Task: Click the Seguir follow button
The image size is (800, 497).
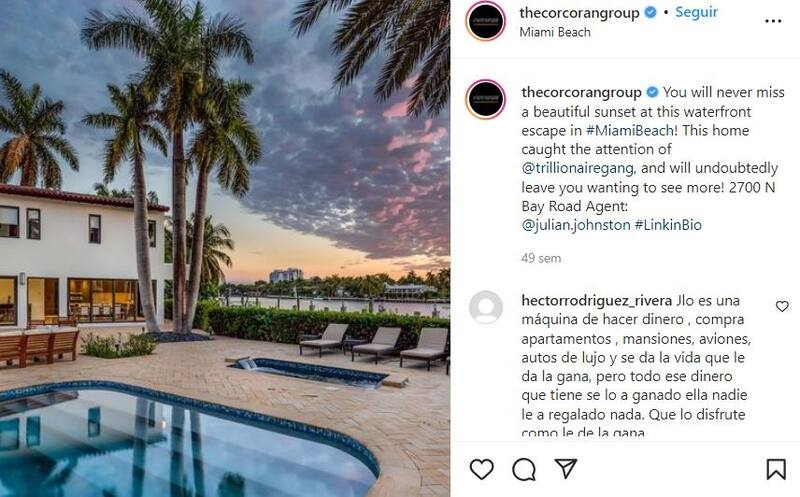Action: [696, 12]
